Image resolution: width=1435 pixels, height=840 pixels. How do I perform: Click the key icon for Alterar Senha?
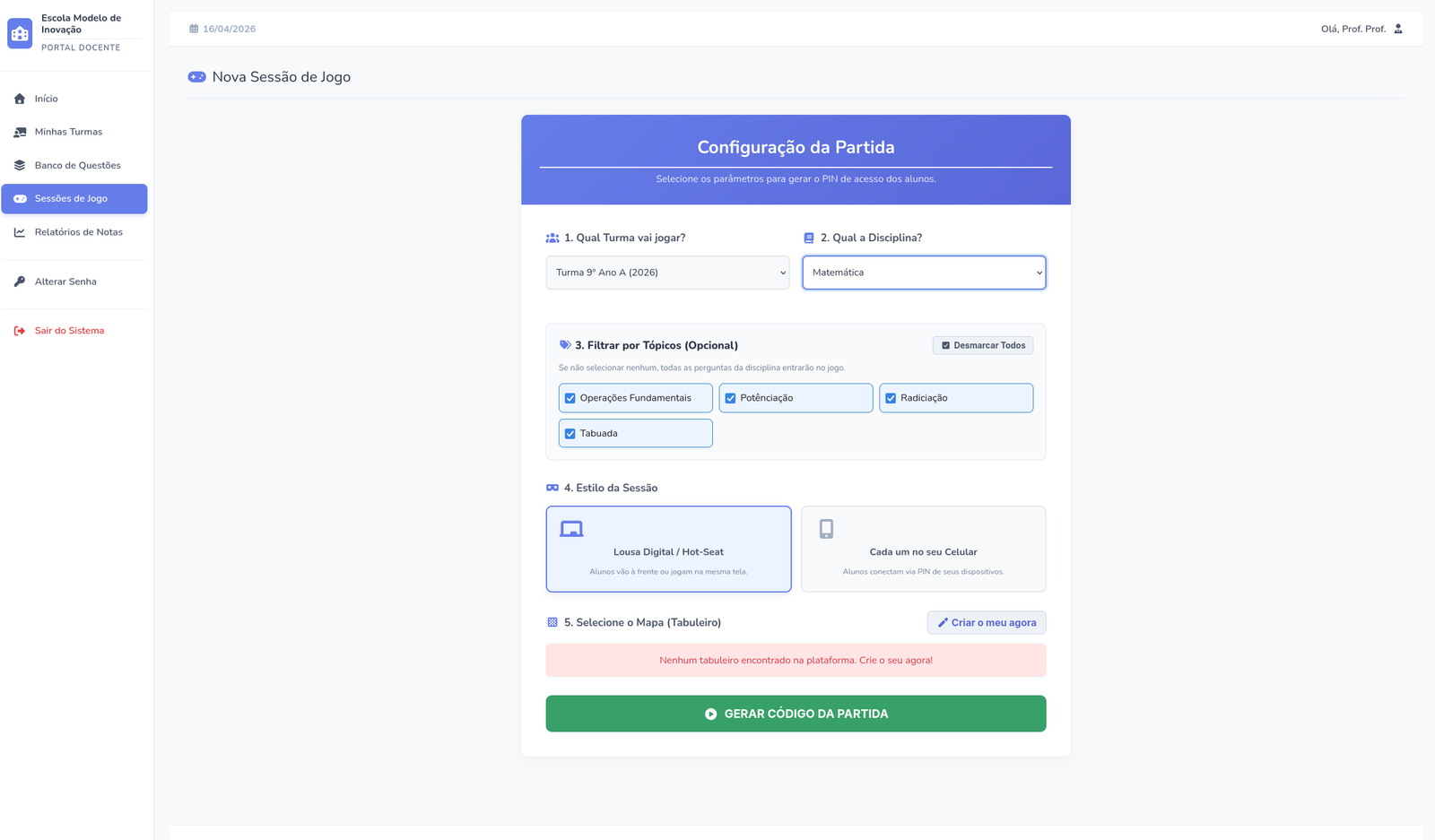click(20, 281)
